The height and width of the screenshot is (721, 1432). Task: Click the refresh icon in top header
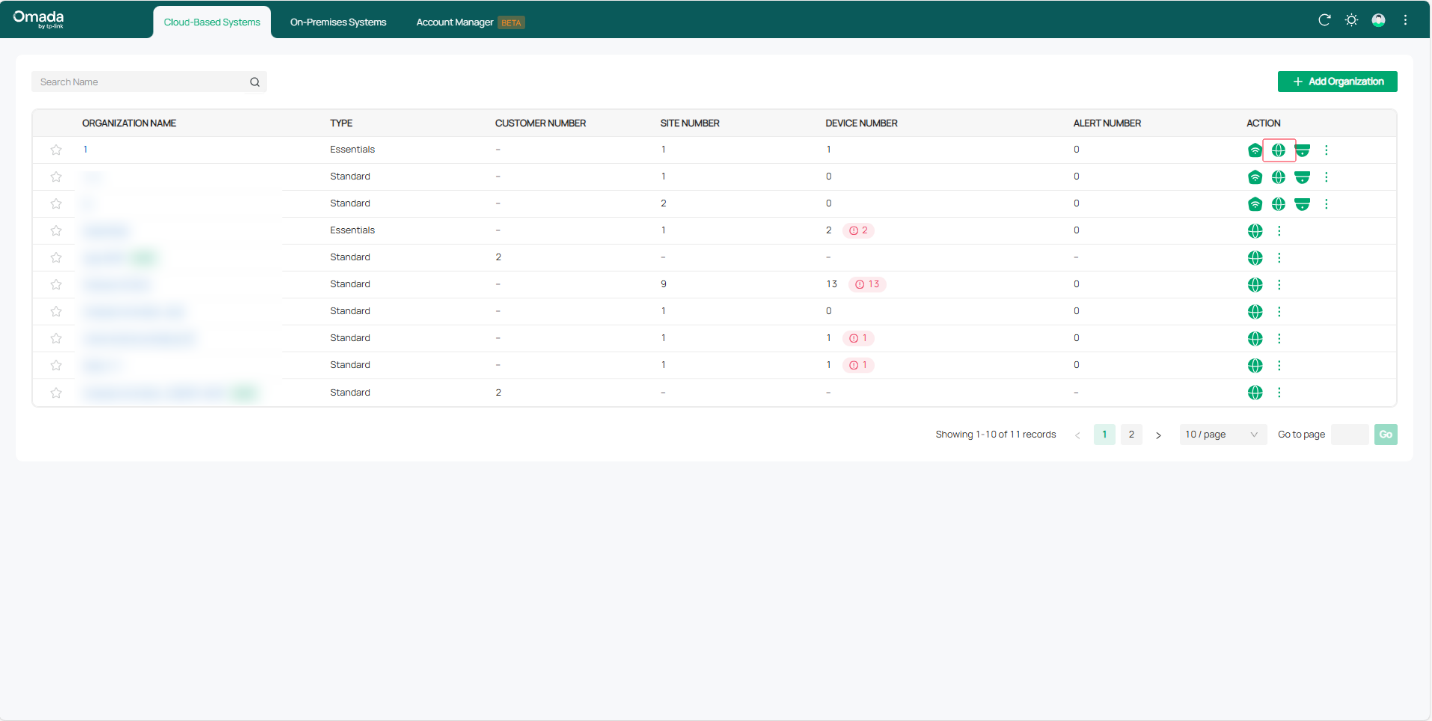tap(1324, 20)
